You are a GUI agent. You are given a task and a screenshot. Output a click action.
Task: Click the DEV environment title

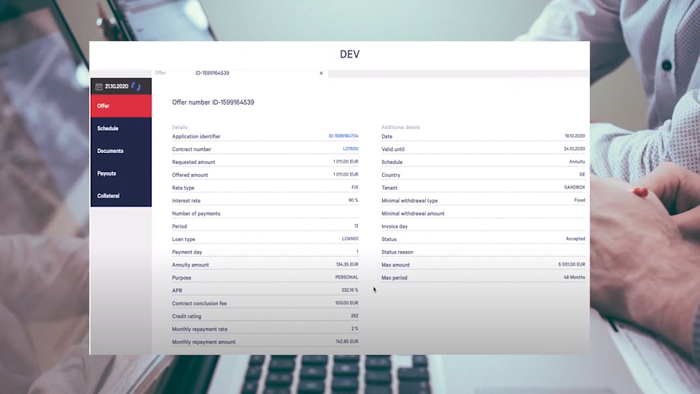350,54
